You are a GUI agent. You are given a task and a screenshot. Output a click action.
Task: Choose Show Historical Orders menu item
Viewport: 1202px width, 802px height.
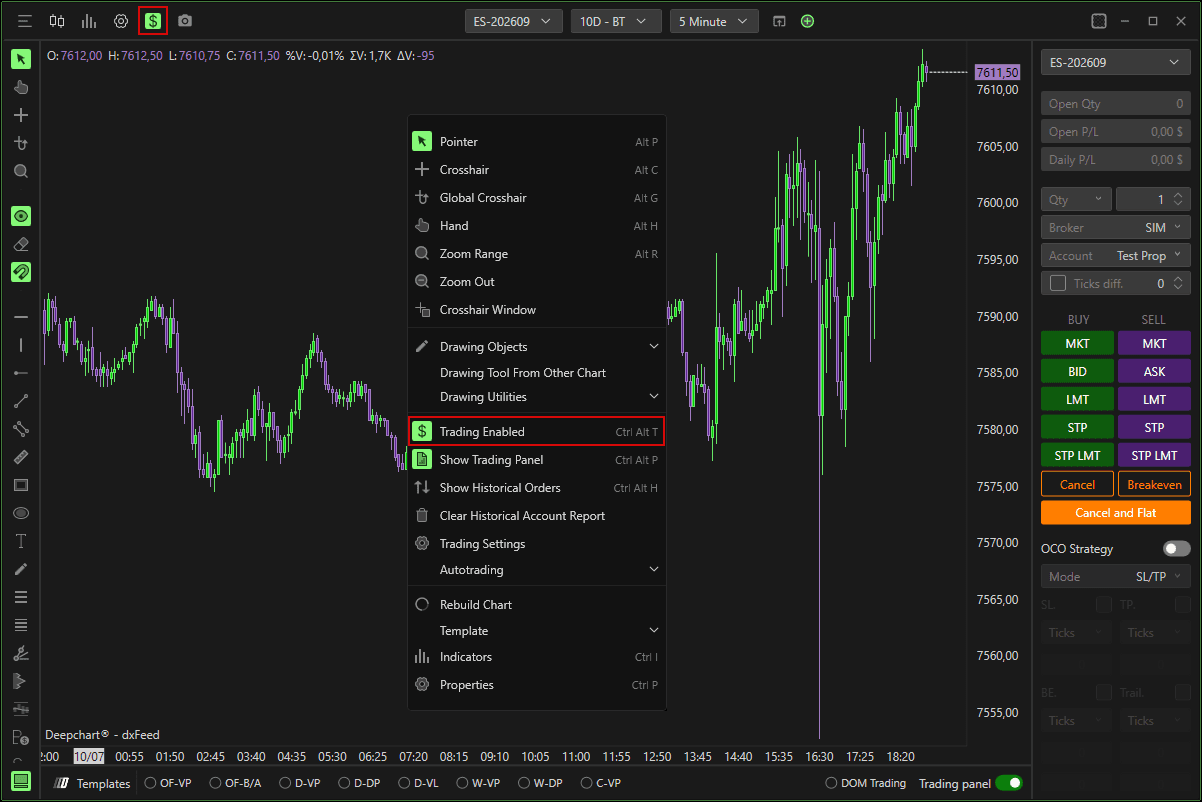pyautogui.click(x=536, y=488)
